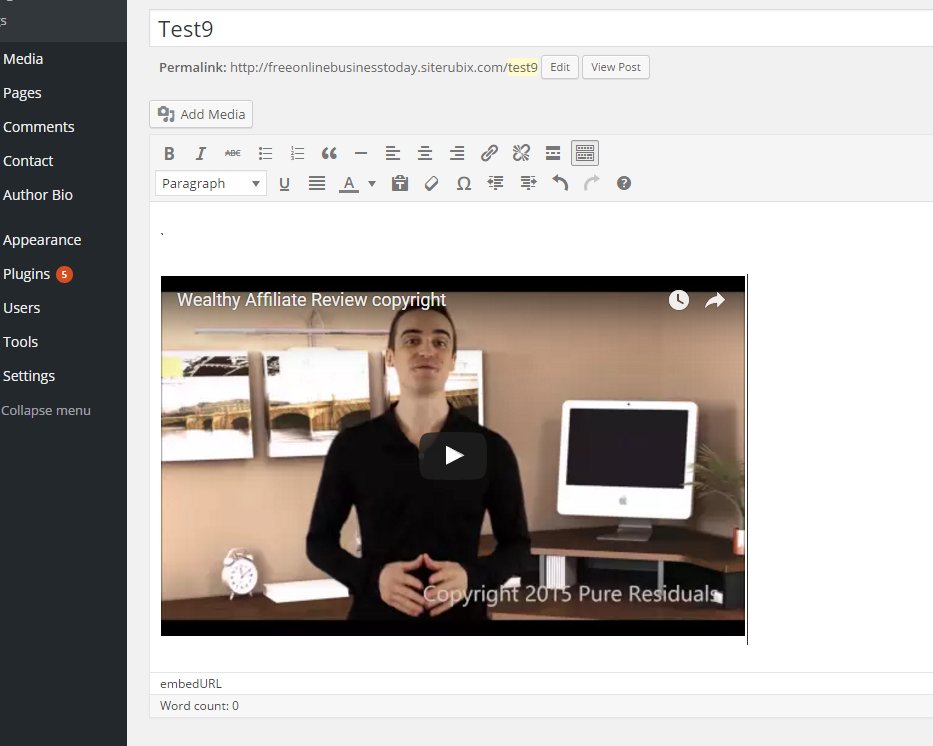
Task: Underline selected text
Action: click(x=284, y=183)
